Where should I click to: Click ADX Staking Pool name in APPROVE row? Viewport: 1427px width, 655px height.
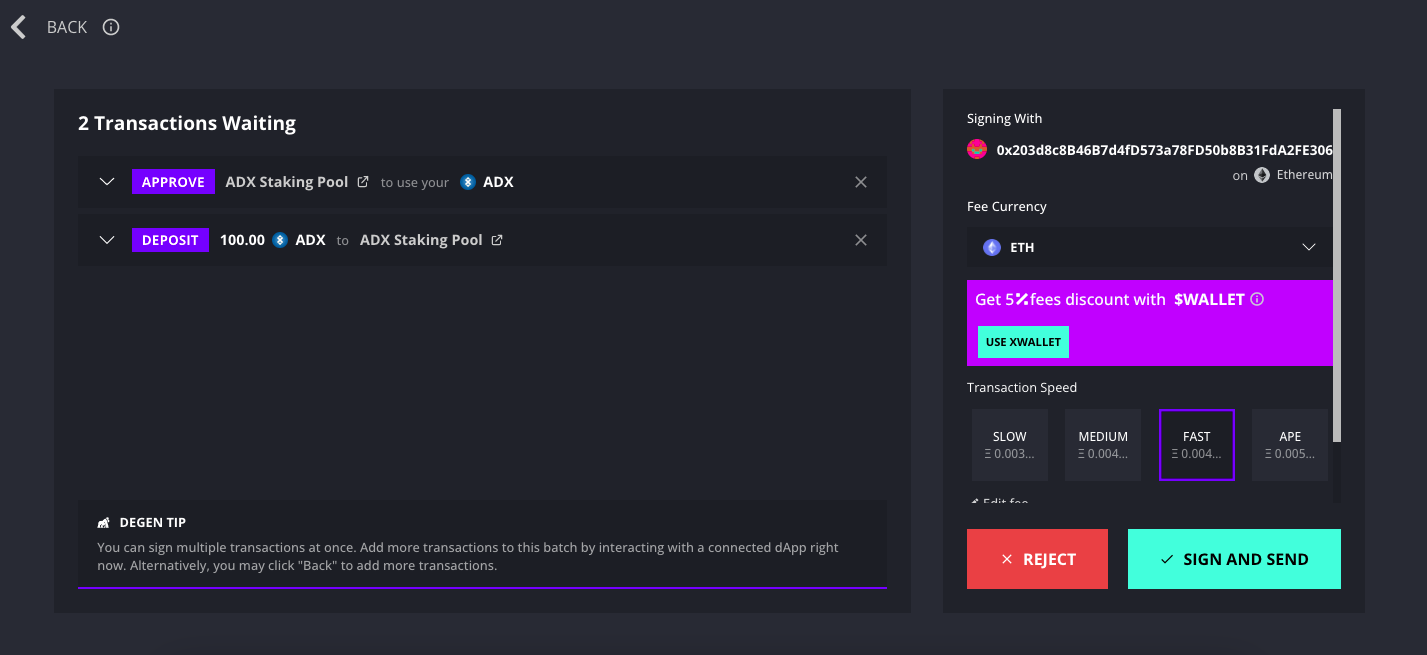(x=287, y=182)
